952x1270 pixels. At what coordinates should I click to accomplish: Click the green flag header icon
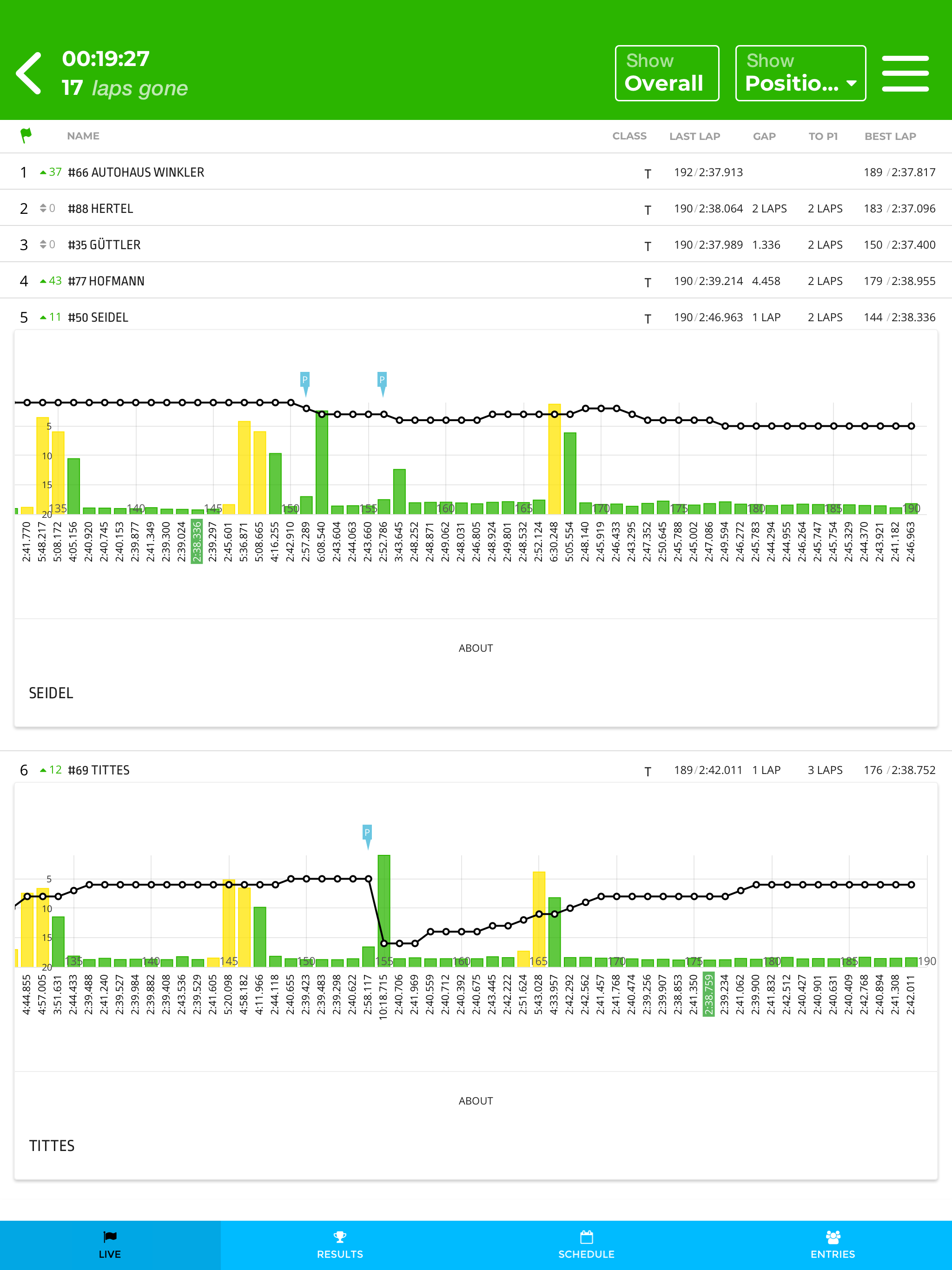coord(26,135)
